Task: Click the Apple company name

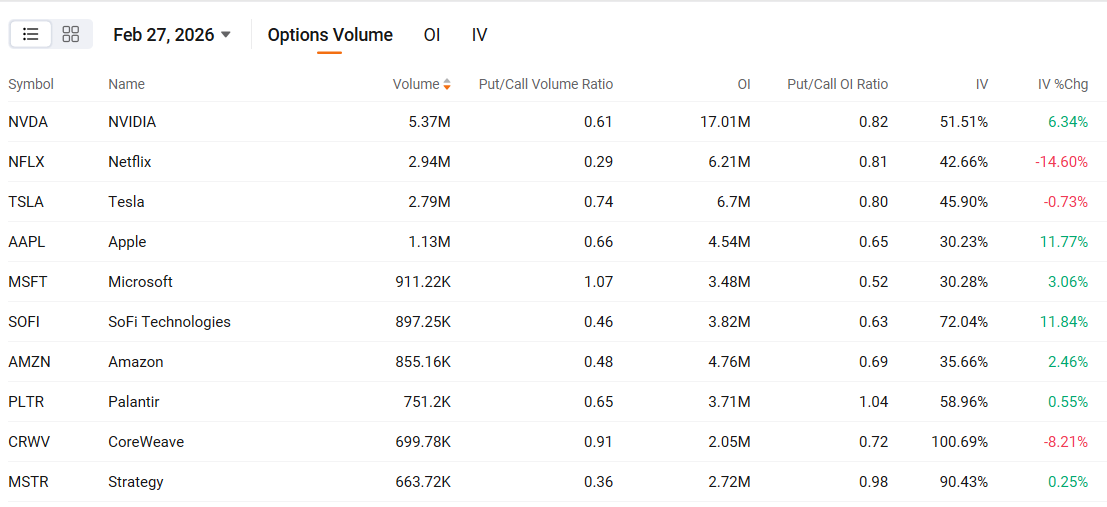Action: point(127,241)
